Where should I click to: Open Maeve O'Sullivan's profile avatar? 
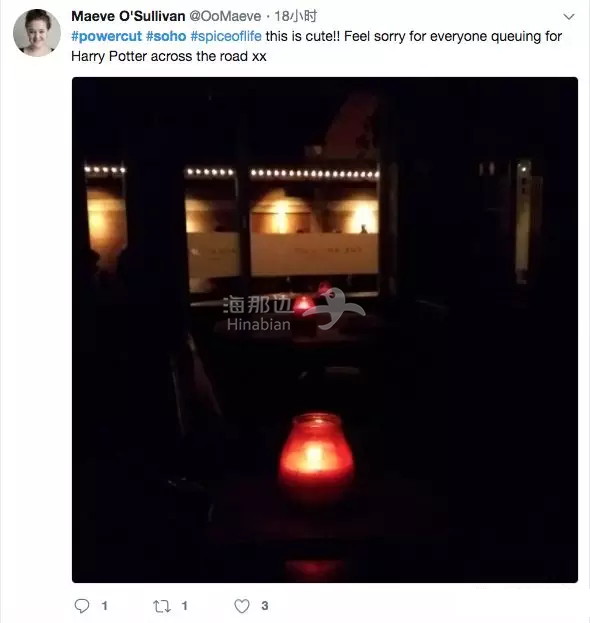[x=37, y=33]
